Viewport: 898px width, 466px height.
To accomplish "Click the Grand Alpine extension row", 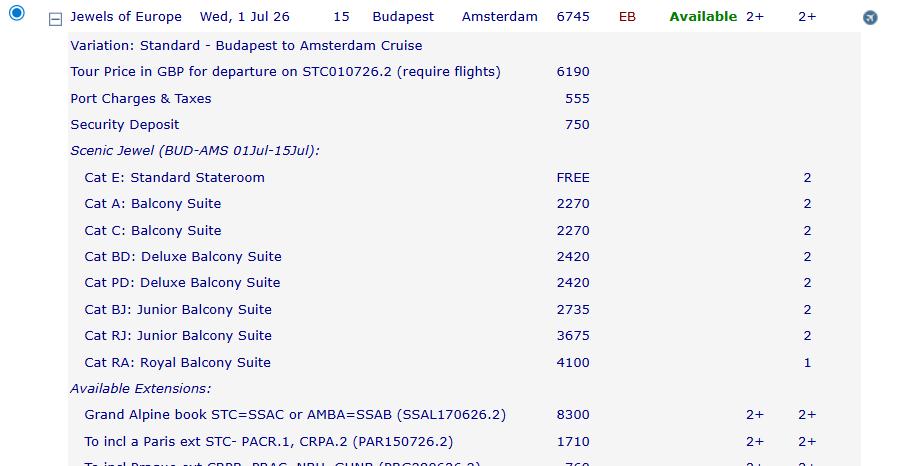I will click(x=295, y=414).
